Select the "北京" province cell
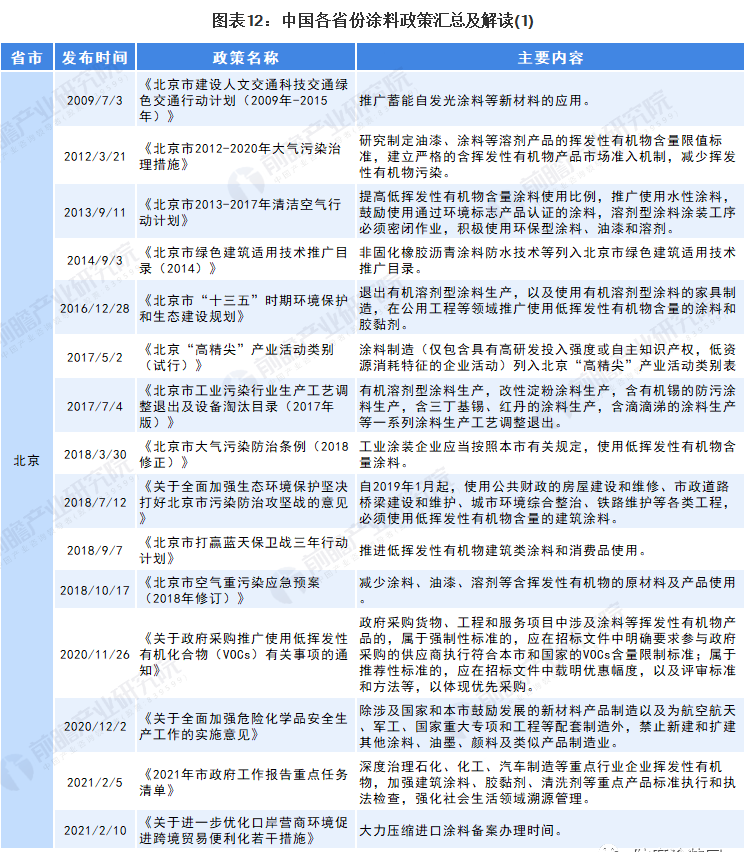This screenshot has width=746, height=852. (27, 461)
